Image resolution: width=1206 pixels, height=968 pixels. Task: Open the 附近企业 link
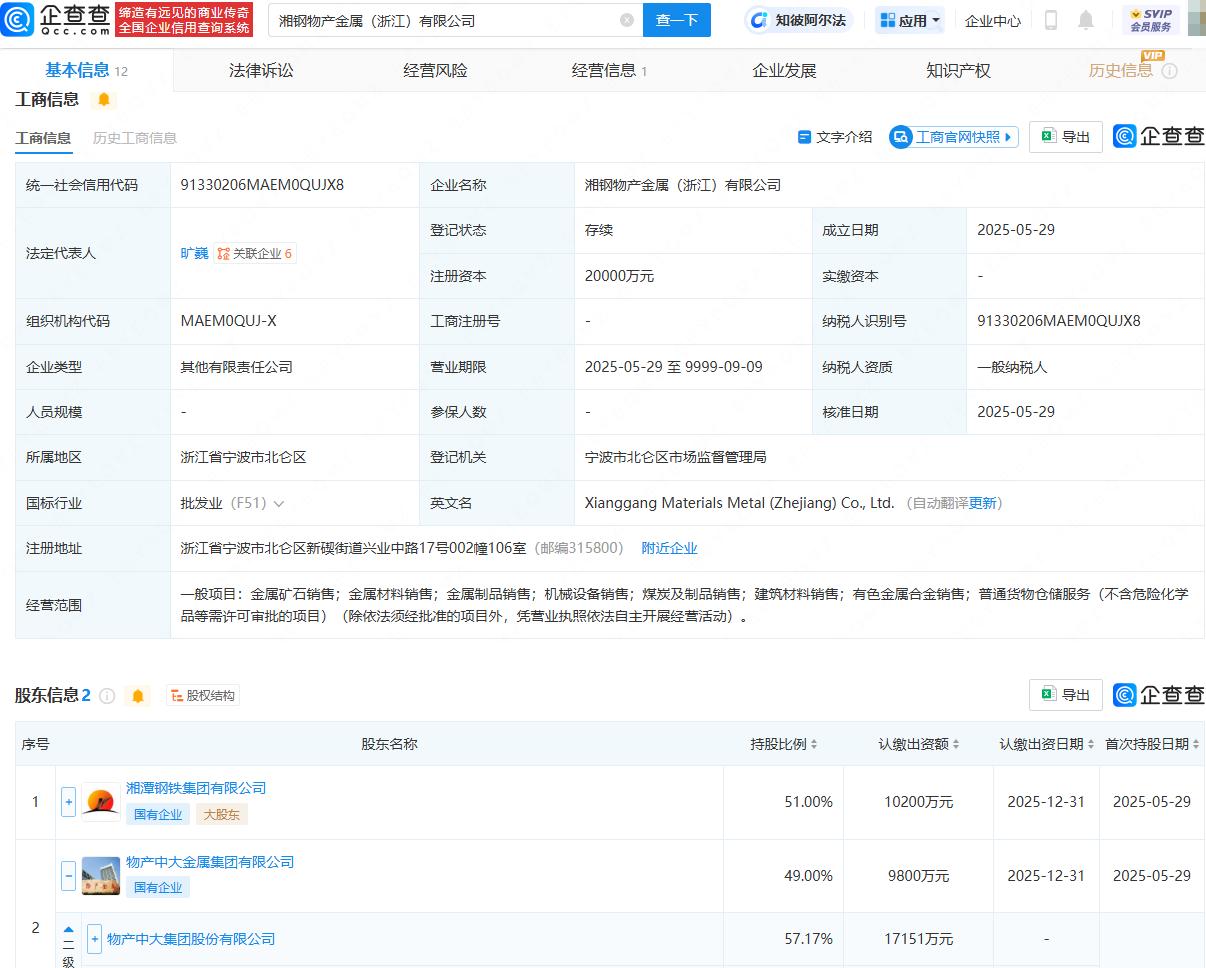point(669,548)
